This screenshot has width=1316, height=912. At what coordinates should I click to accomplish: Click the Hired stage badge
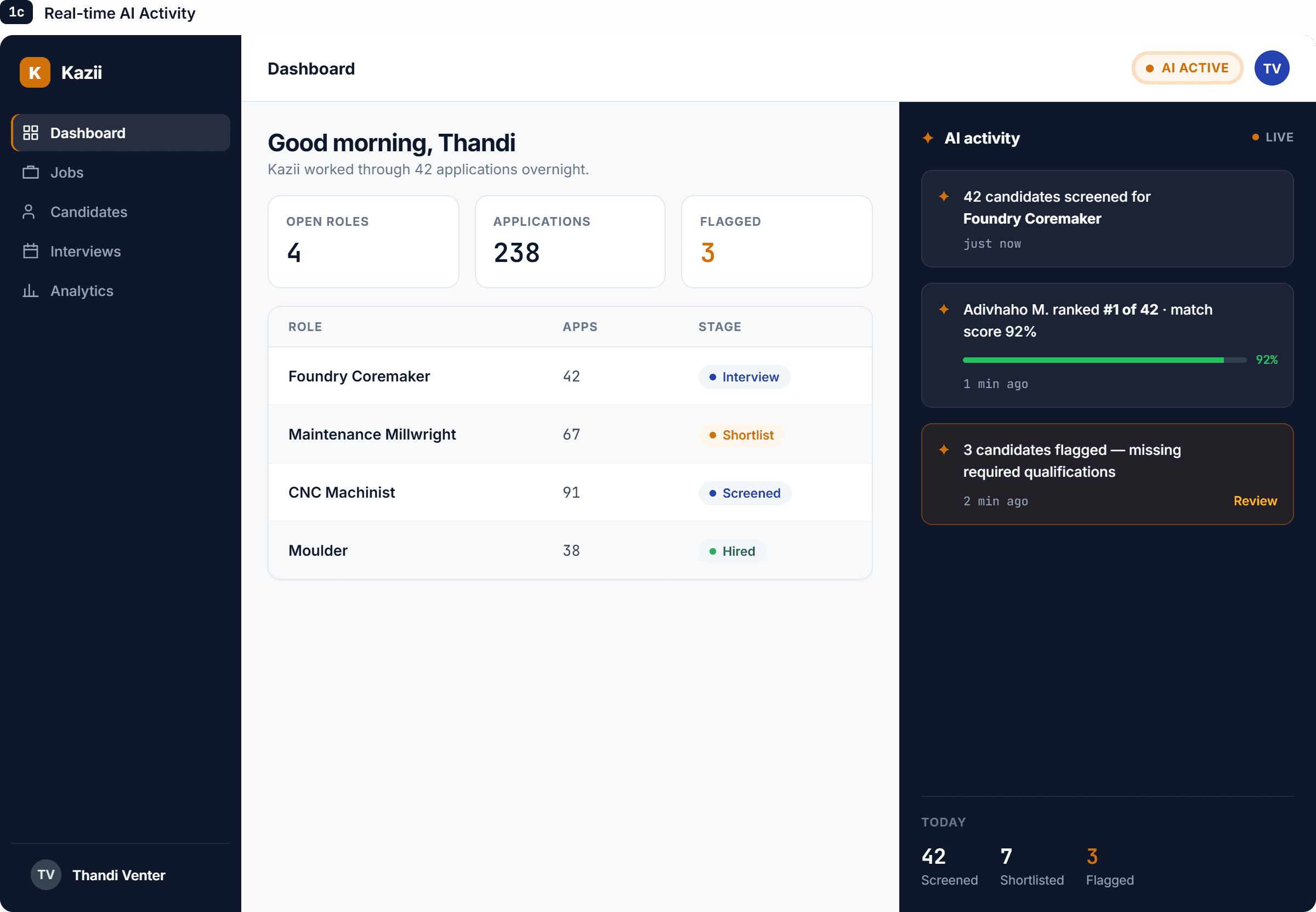pyautogui.click(x=731, y=551)
